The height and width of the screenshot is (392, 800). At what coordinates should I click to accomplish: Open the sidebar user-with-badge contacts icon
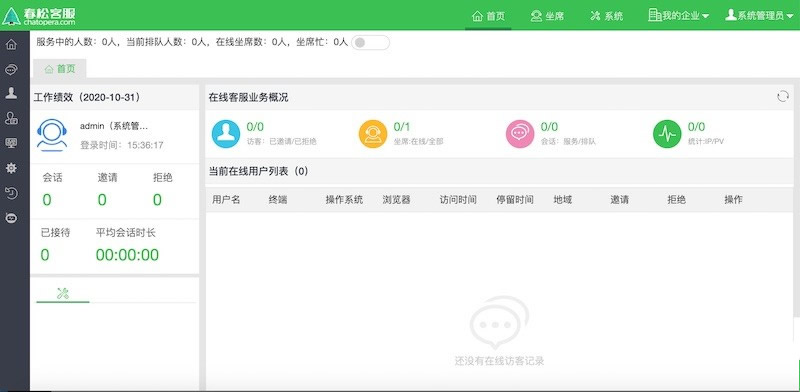pos(11,118)
